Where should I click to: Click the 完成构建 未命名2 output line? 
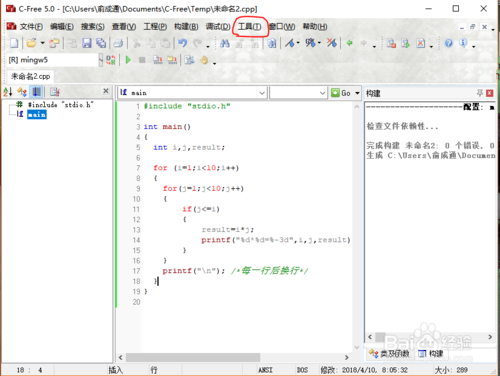430,145
